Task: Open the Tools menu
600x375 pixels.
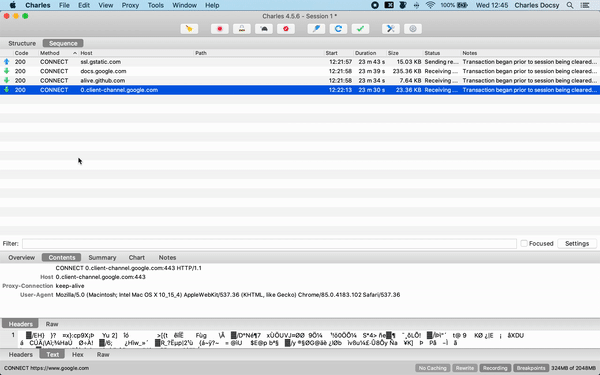Action: (x=155, y=5)
